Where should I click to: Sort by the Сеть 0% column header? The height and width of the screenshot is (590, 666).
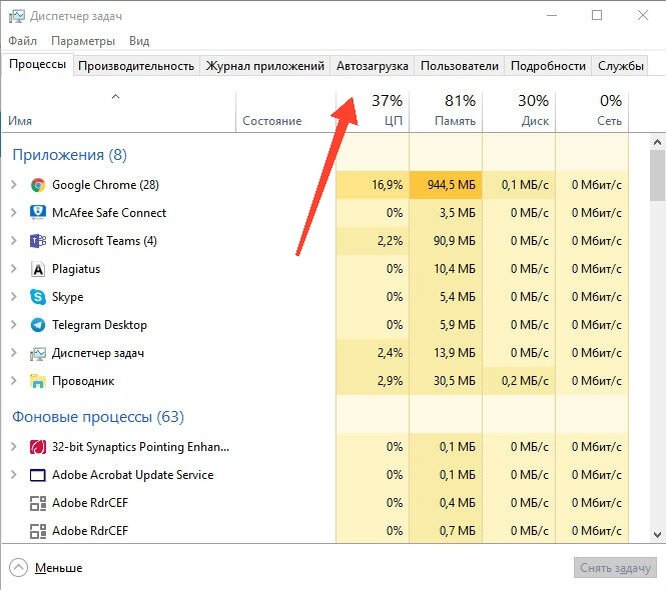(x=592, y=111)
